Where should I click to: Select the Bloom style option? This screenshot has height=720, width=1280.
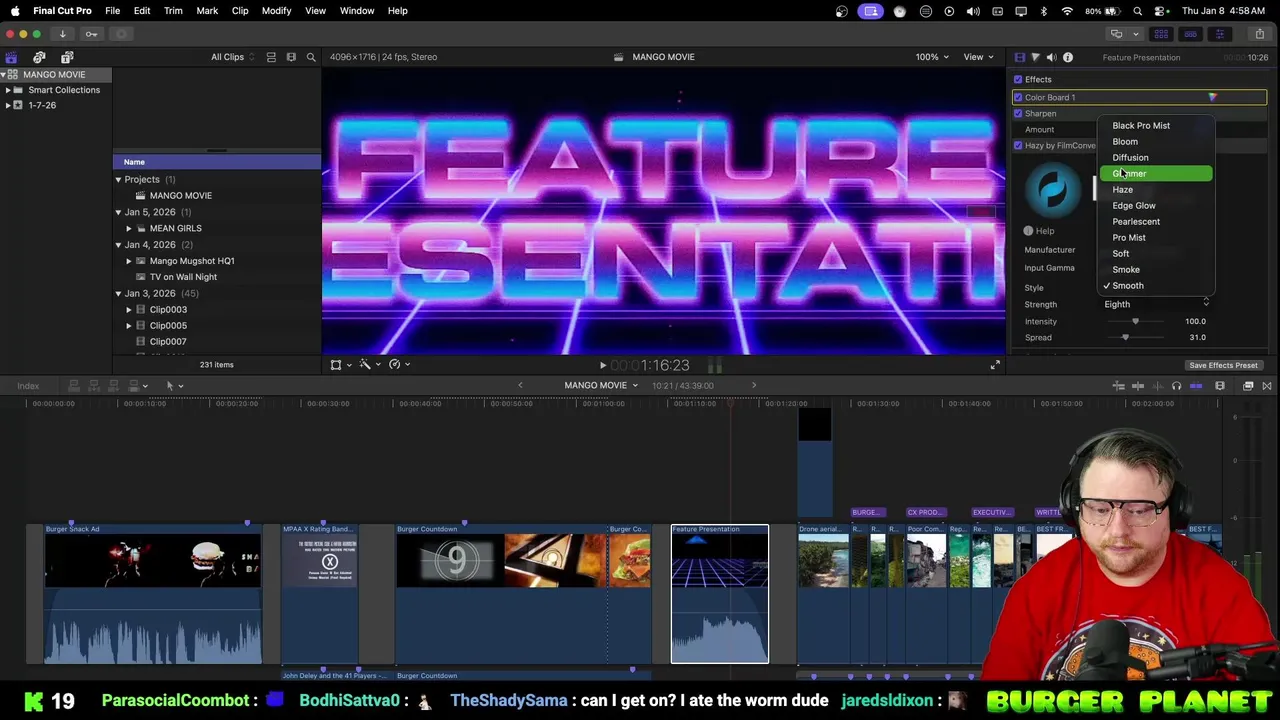[1155, 141]
